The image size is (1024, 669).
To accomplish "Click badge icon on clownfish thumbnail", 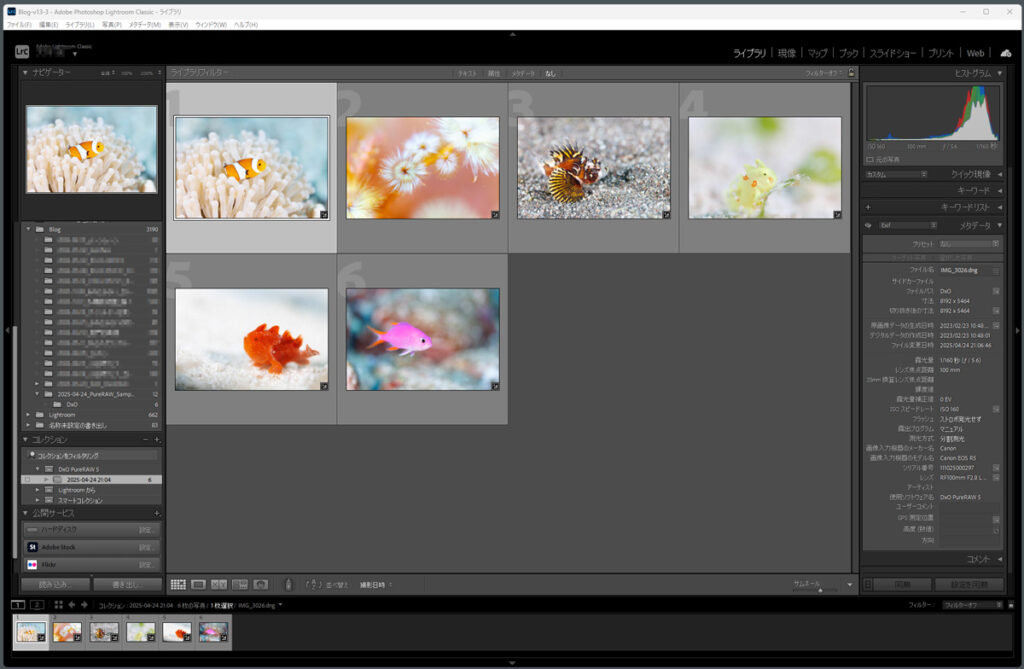I will coord(324,214).
